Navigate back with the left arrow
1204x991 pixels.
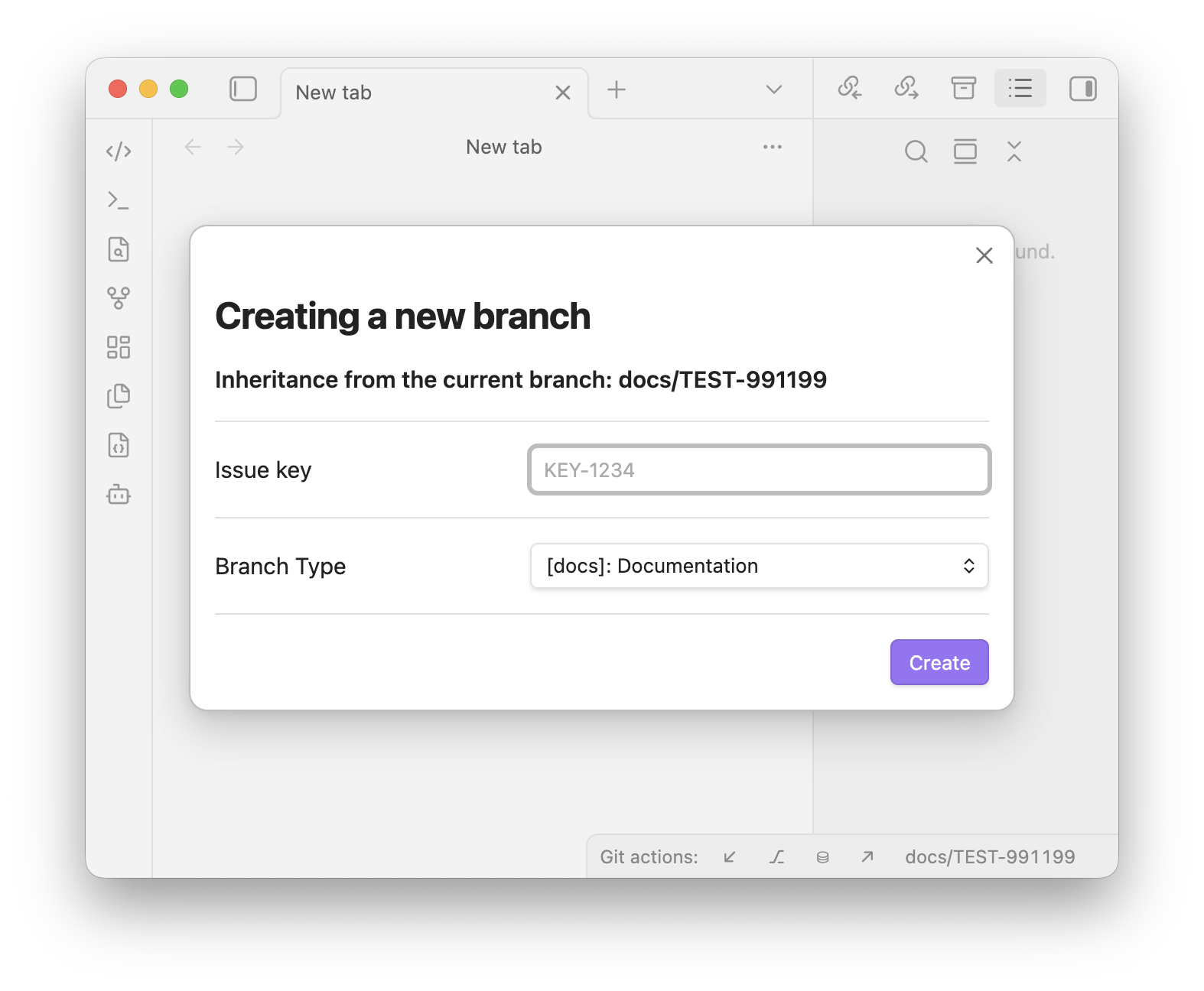pyautogui.click(x=193, y=147)
